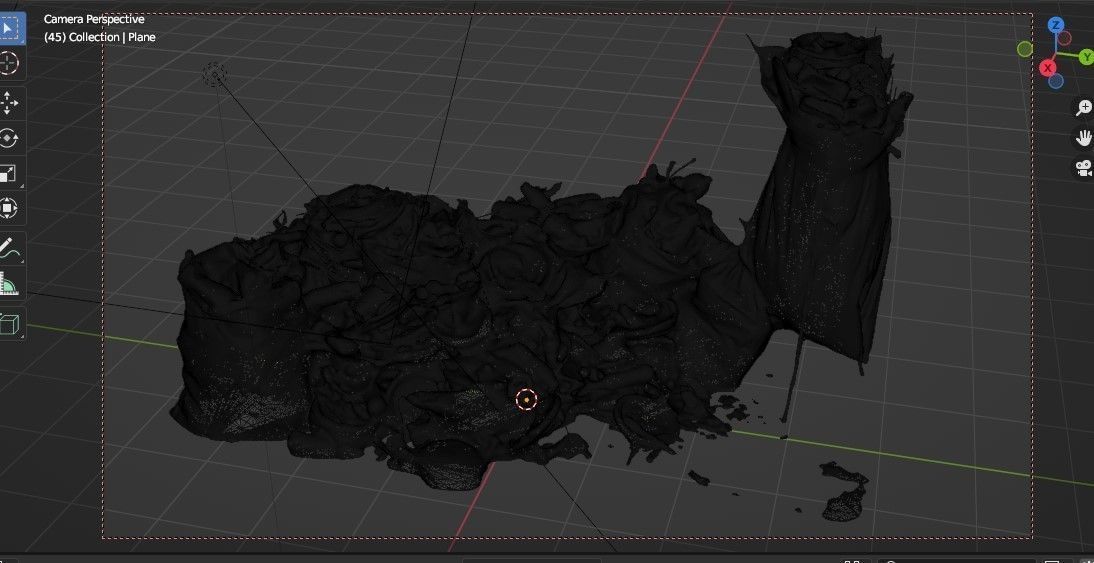Select the Select Box tool
This screenshot has width=1094, height=563.
pos(10,29)
